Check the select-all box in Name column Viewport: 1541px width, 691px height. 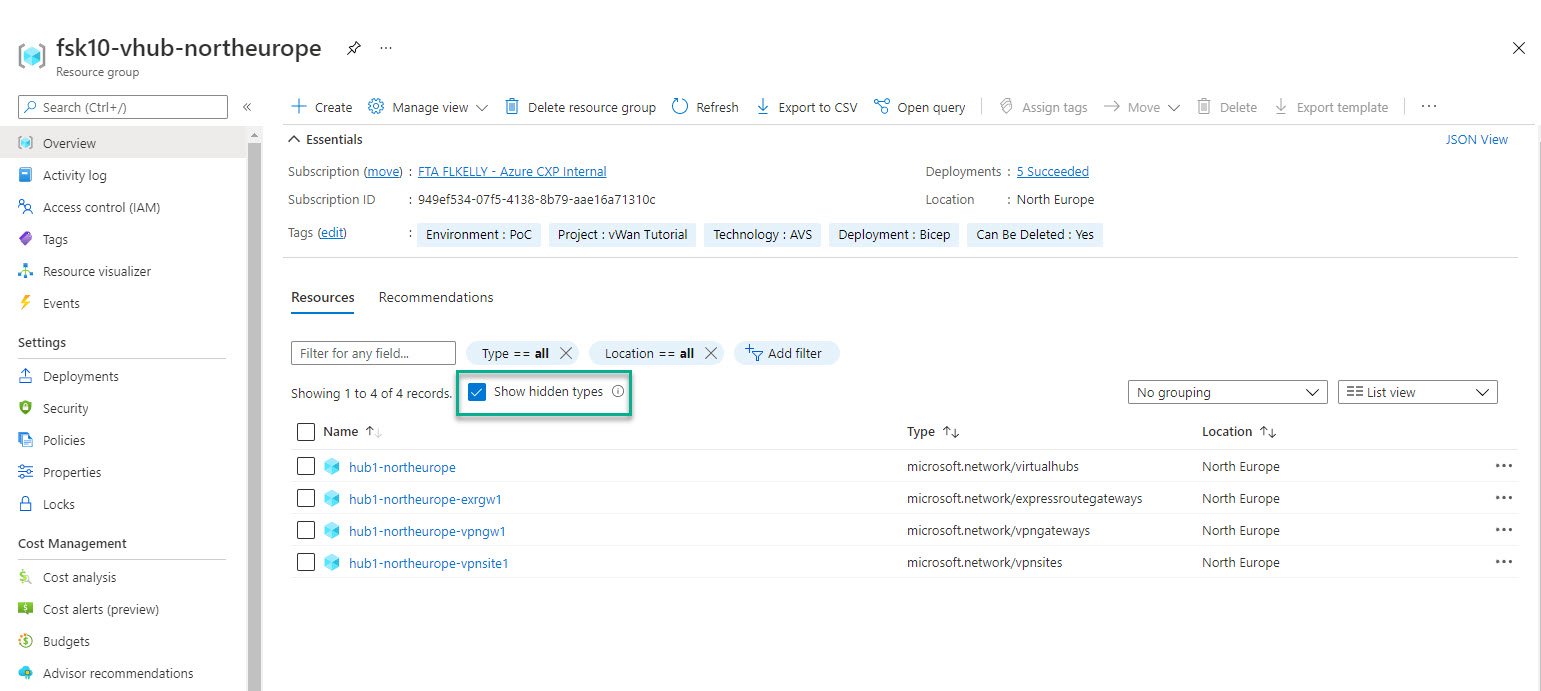(306, 431)
